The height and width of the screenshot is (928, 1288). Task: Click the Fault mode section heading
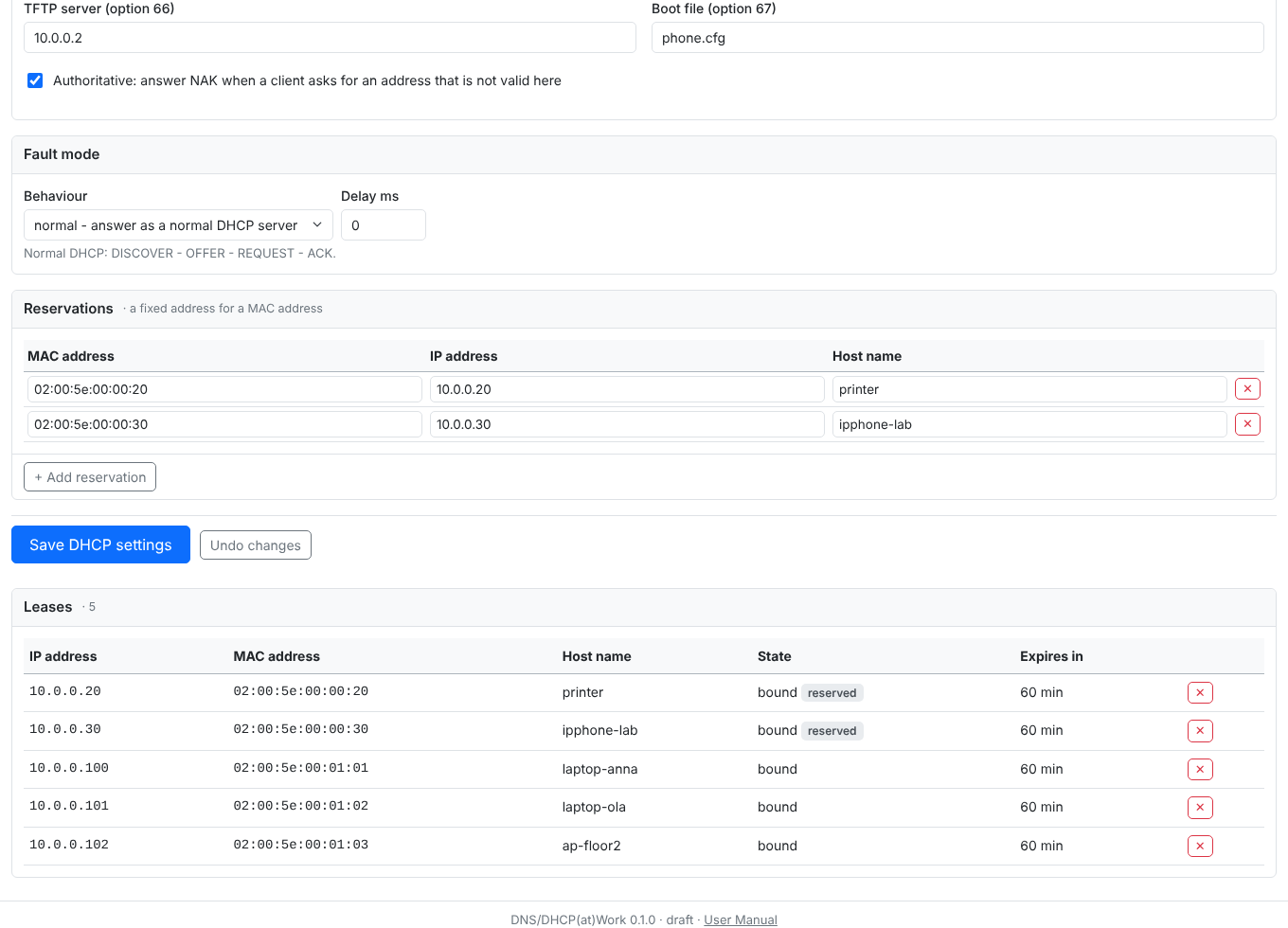coord(62,154)
